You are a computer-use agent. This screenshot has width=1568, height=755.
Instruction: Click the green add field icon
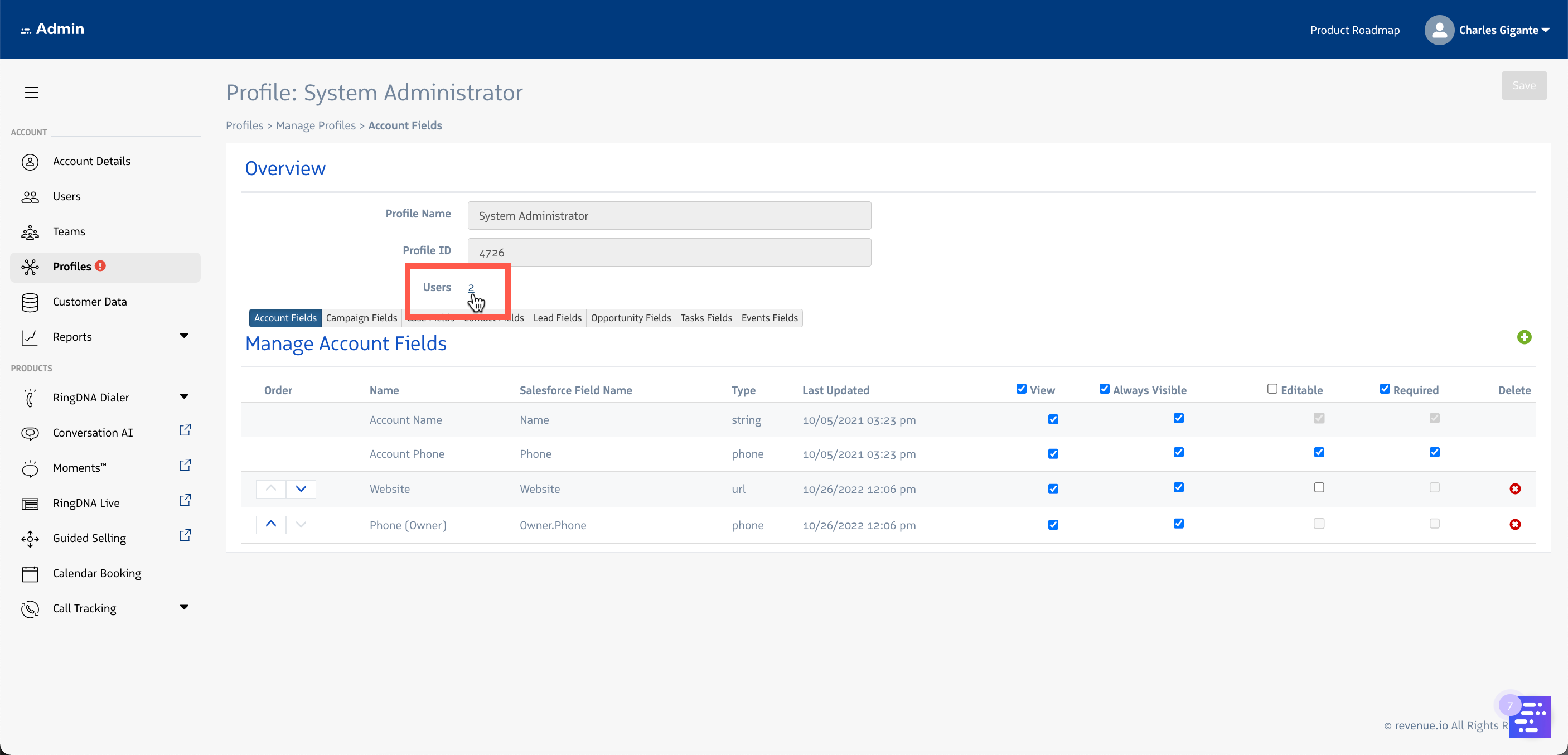click(x=1523, y=337)
